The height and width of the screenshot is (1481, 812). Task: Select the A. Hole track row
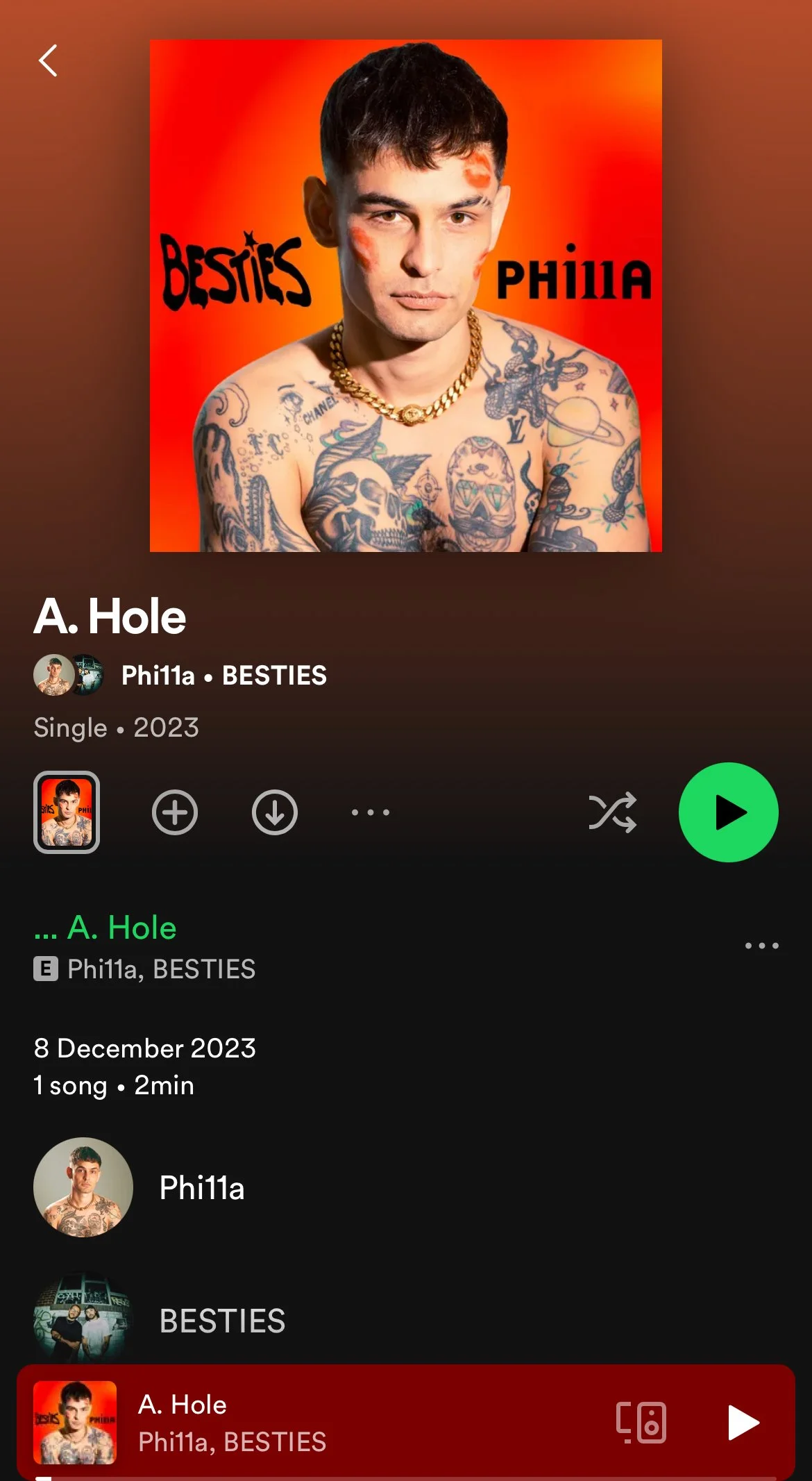pos(406,946)
